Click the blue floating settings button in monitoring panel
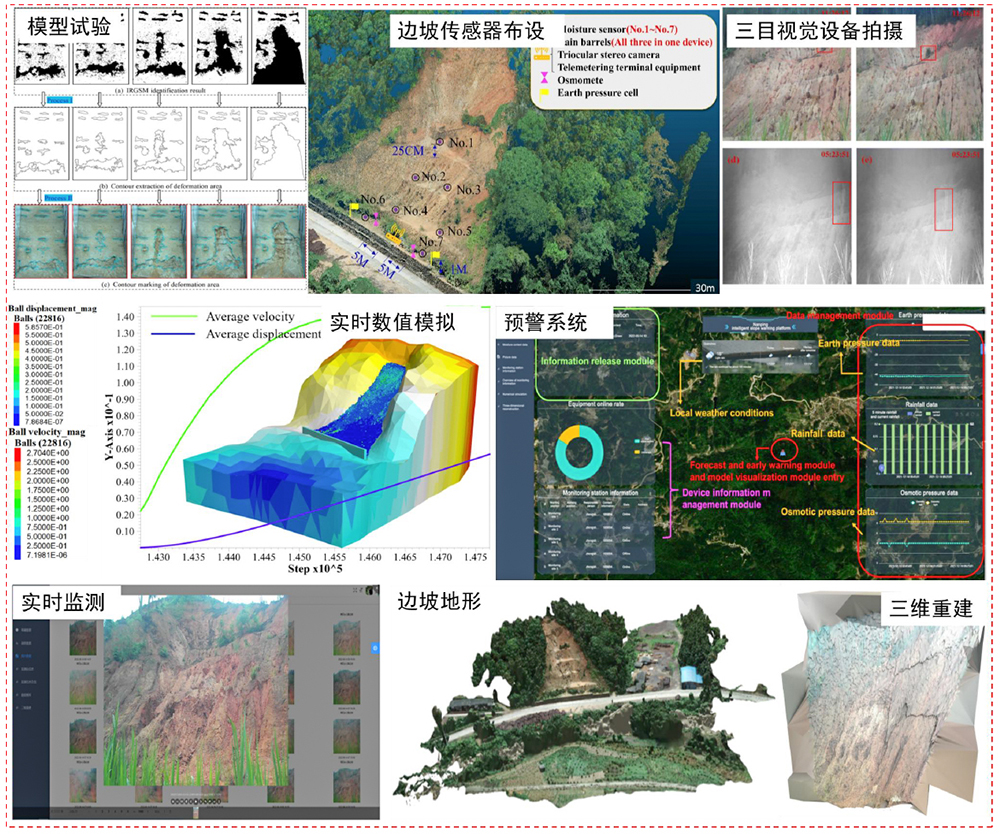Viewport: 1000px width, 834px height. (x=375, y=648)
